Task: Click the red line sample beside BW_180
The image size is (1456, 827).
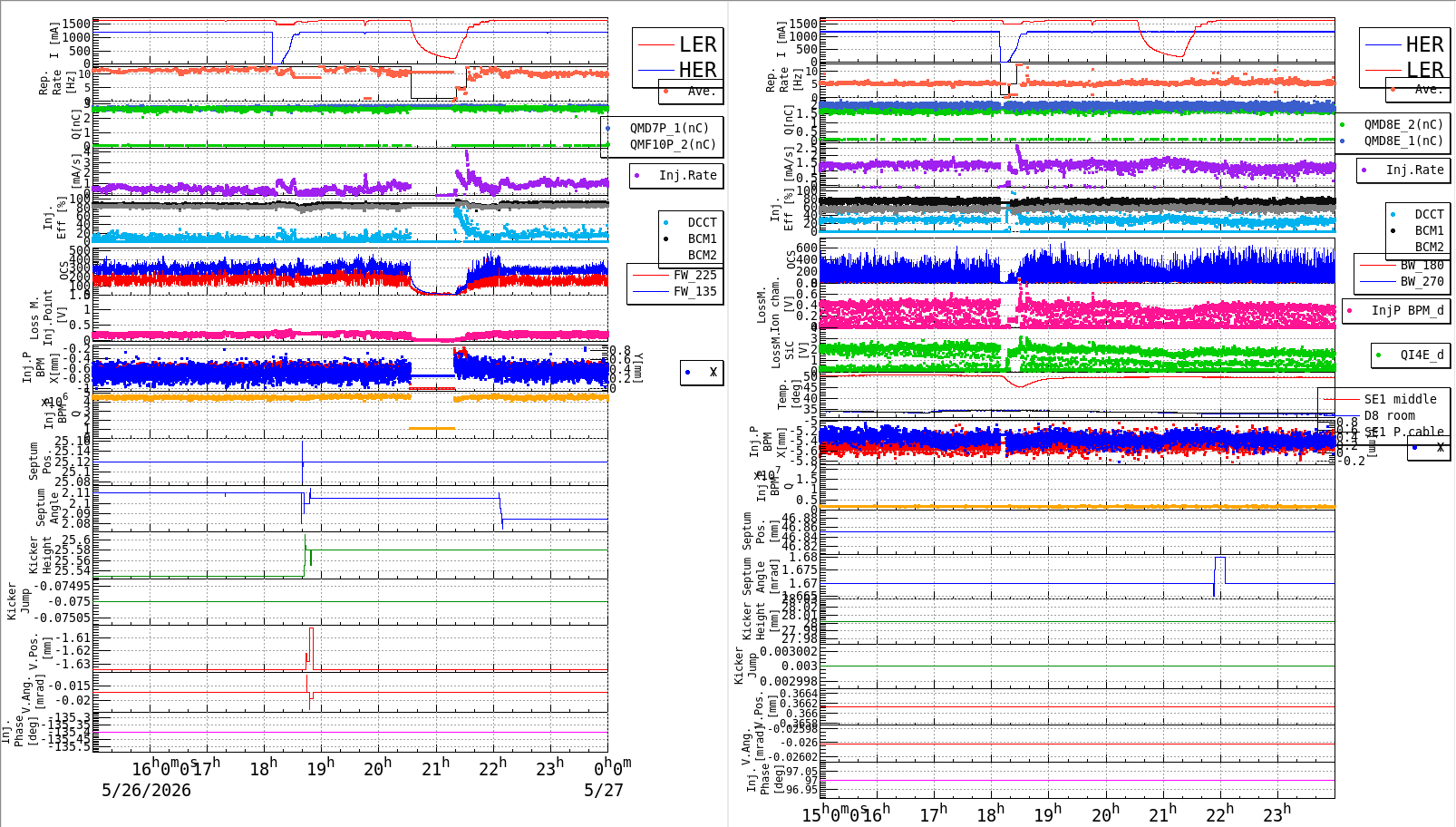Action: [x=1377, y=265]
